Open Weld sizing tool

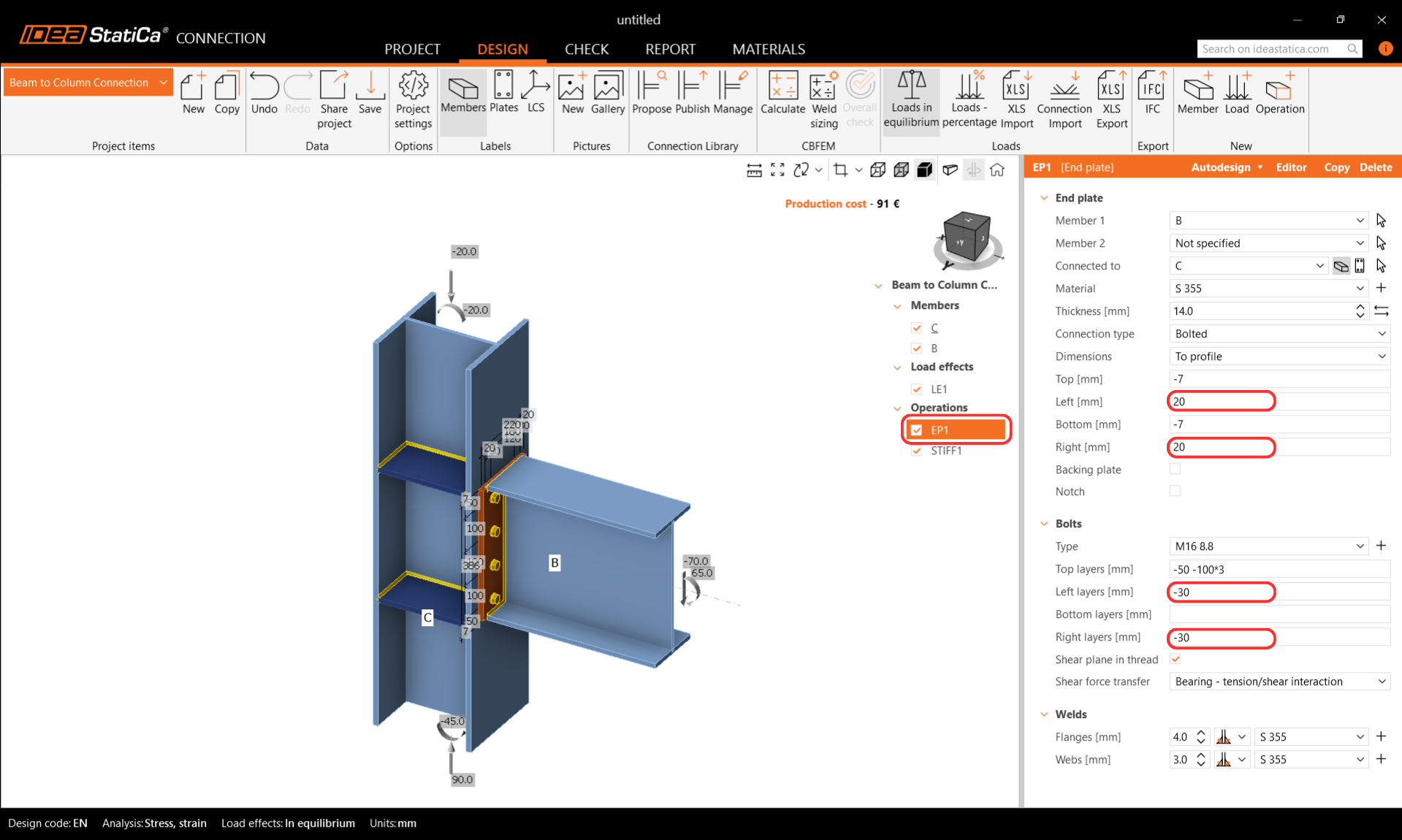tap(823, 100)
